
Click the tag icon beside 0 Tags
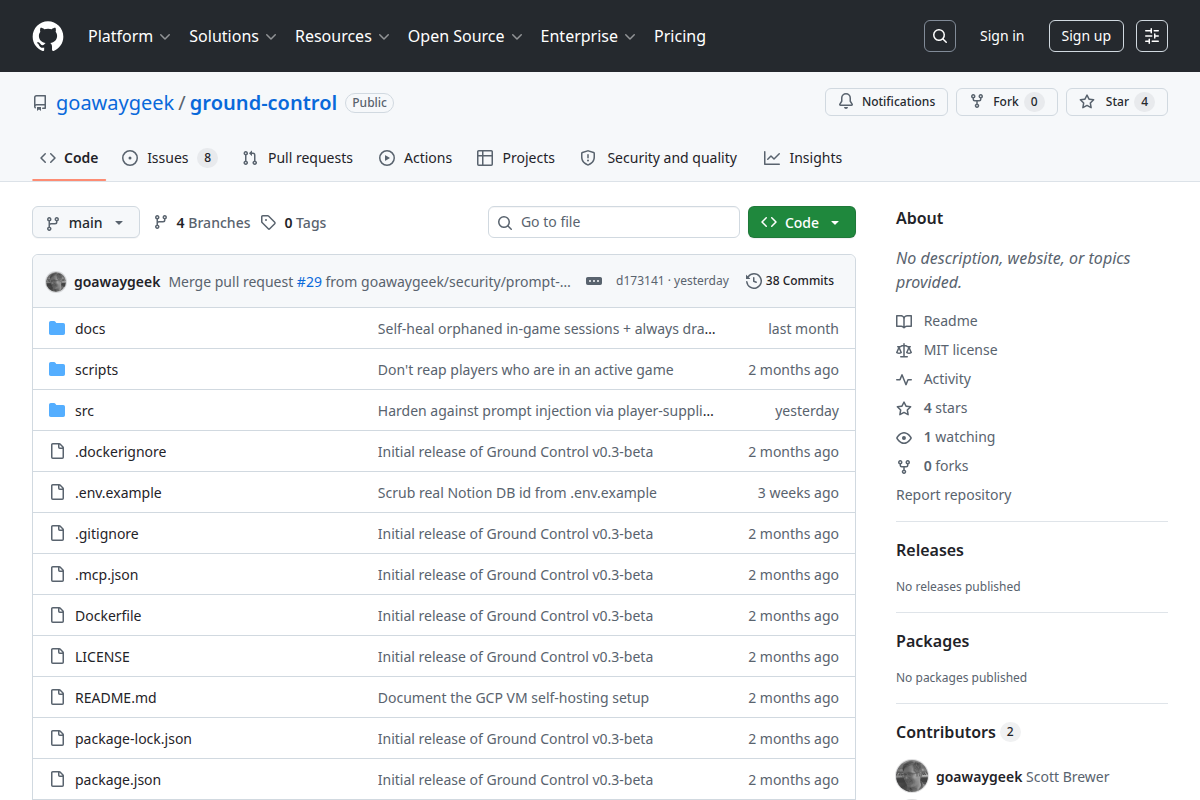click(268, 223)
